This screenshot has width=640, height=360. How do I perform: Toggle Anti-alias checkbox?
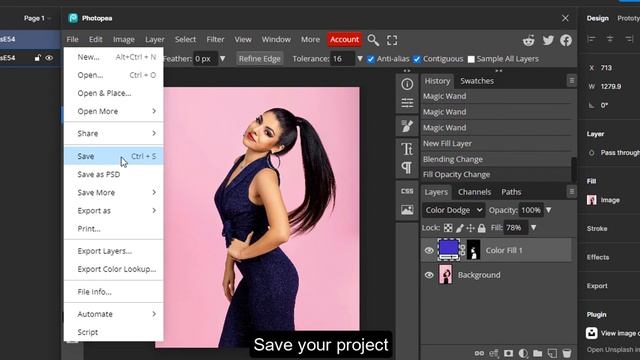371,59
